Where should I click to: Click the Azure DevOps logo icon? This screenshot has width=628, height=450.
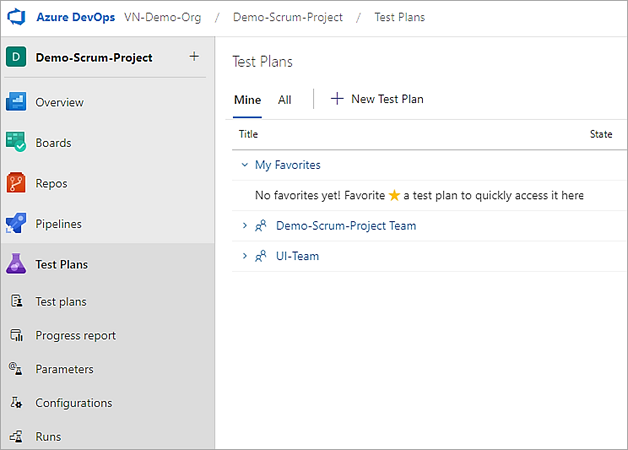pos(16,18)
